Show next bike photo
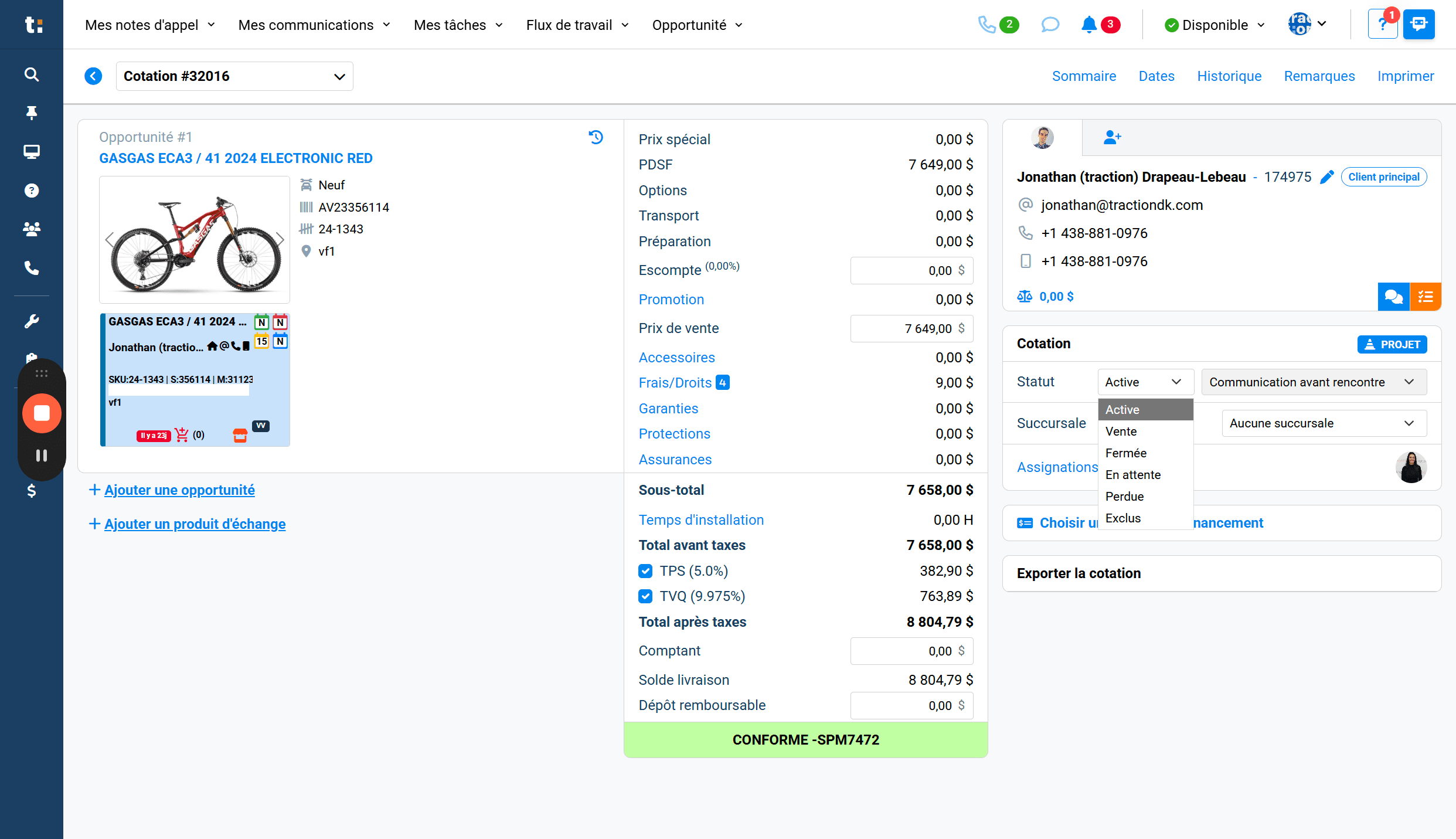Screen dimensions: 1456x839 pyautogui.click(x=280, y=239)
